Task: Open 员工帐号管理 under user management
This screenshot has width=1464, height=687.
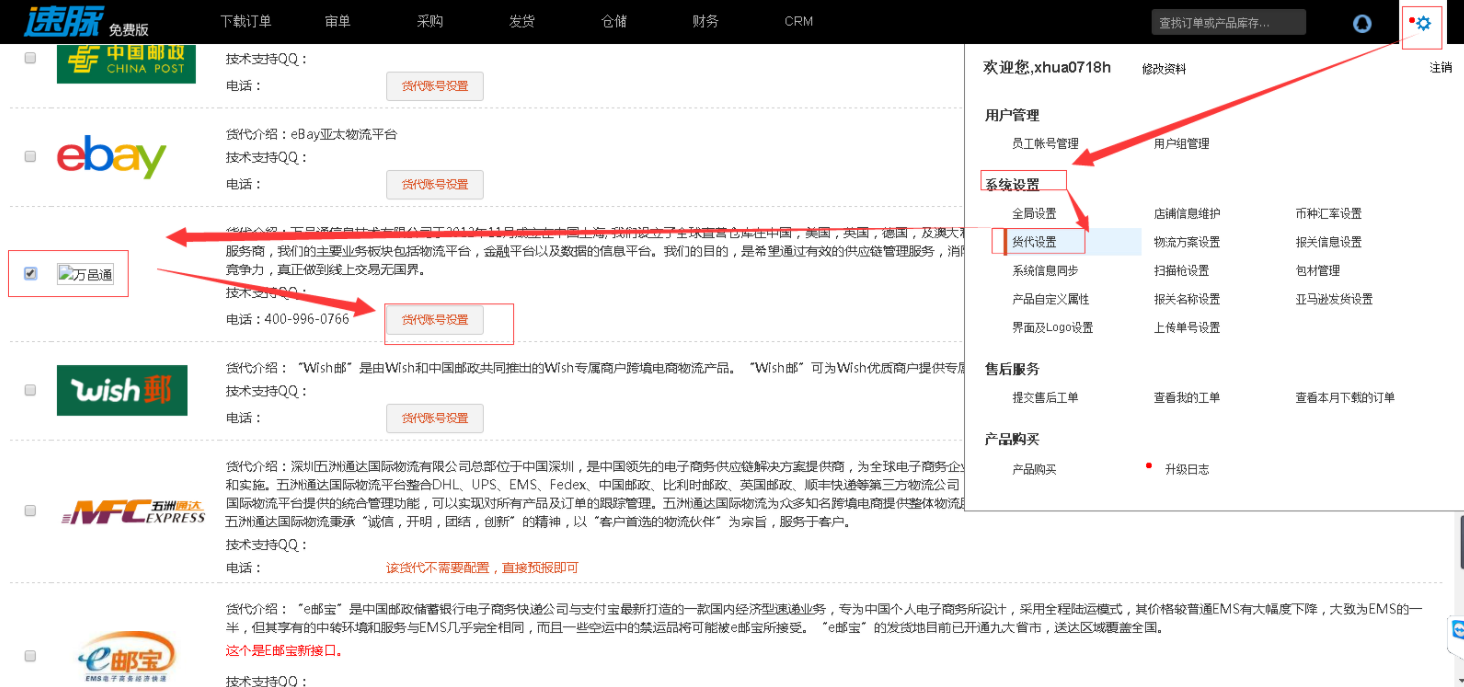Action: [x=1045, y=144]
